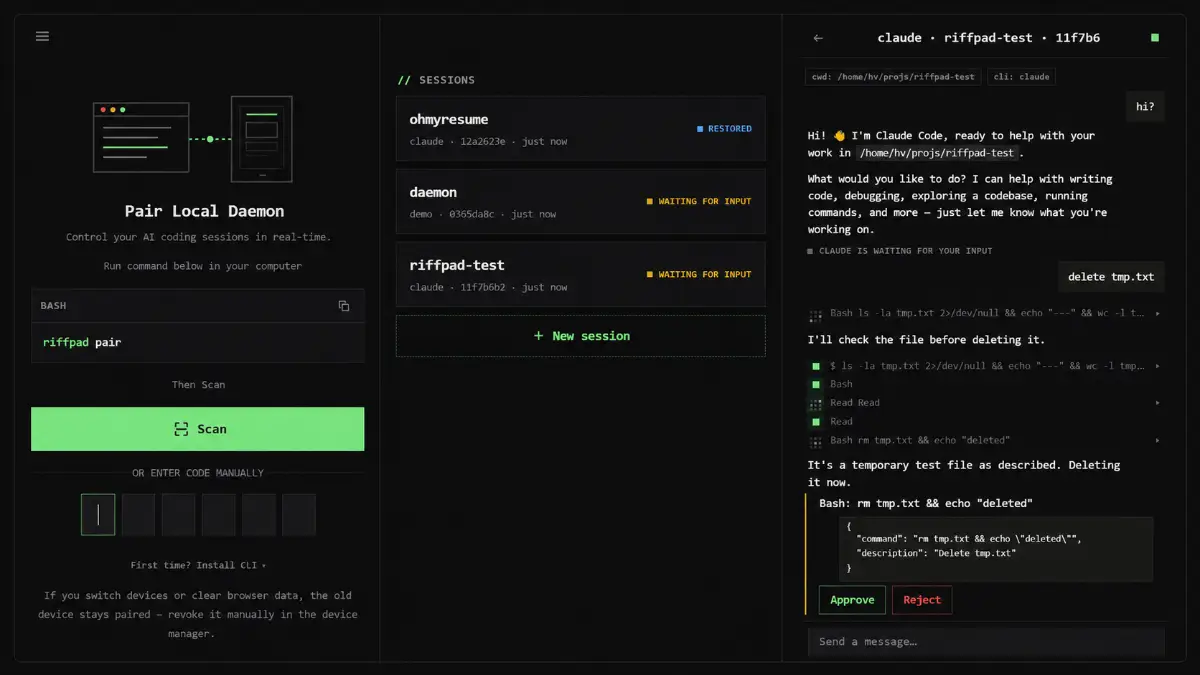Create a New session
Image resolution: width=1200 pixels, height=675 pixels.
point(581,336)
